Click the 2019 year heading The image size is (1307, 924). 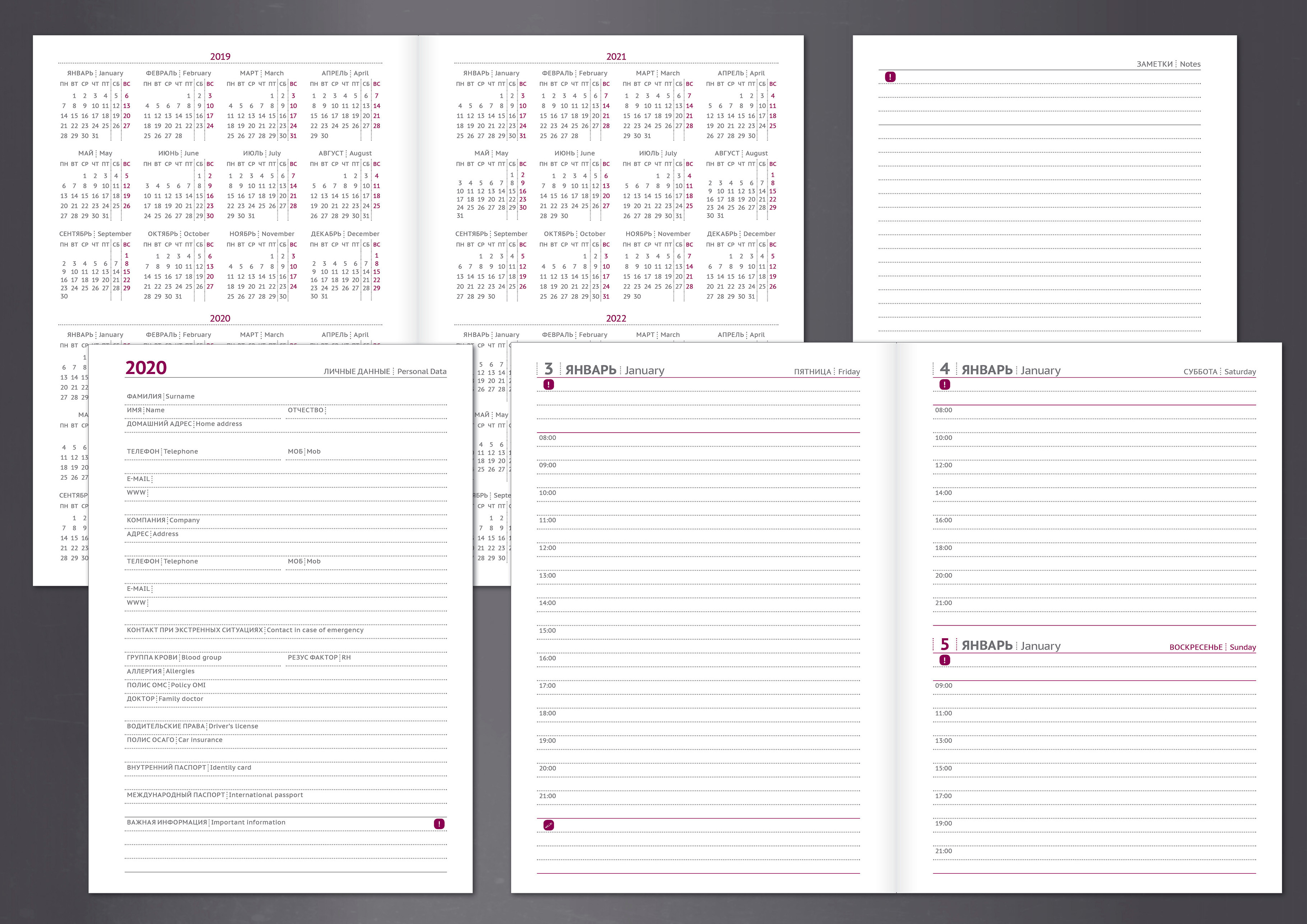point(220,56)
